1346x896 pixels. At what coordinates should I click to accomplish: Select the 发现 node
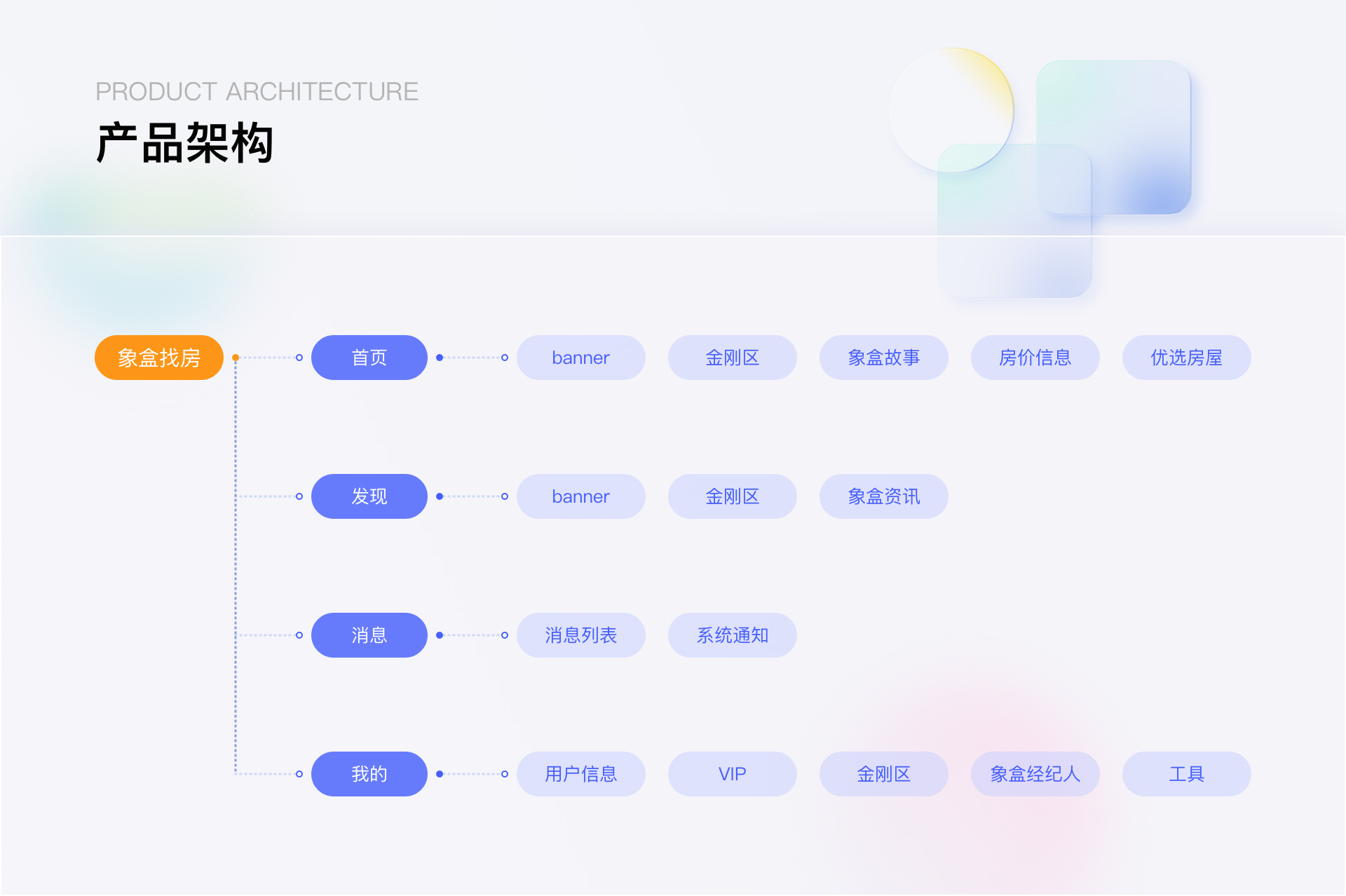coord(369,496)
